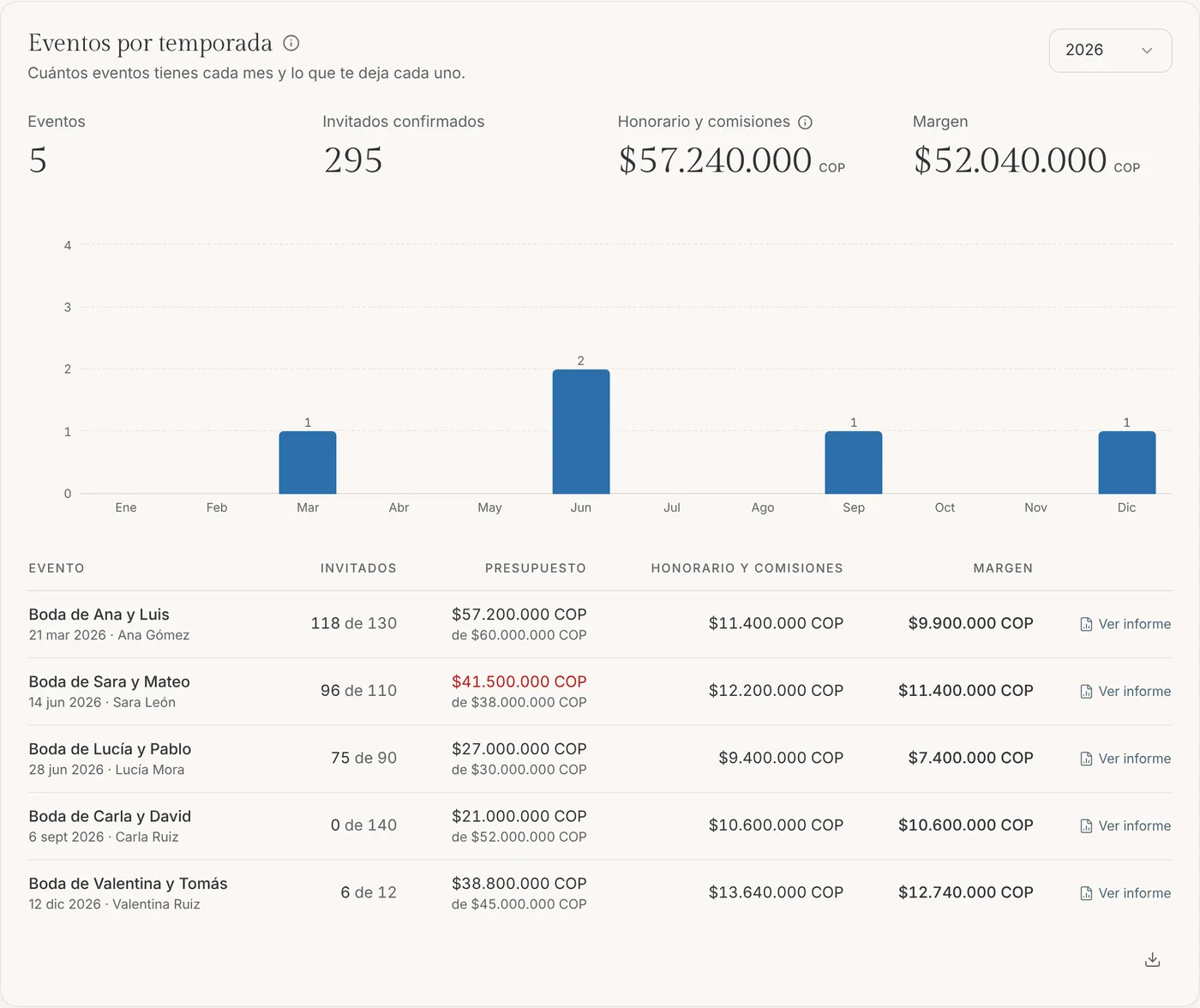This screenshot has height=1008, width=1200.
Task: Click the Mar bar in the chart
Action: 308,463
